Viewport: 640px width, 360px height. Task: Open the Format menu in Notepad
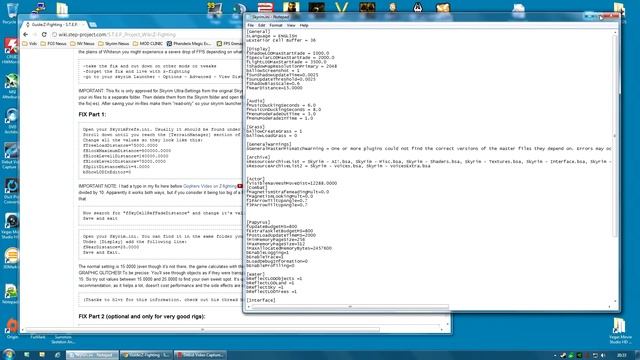[x=276, y=25]
